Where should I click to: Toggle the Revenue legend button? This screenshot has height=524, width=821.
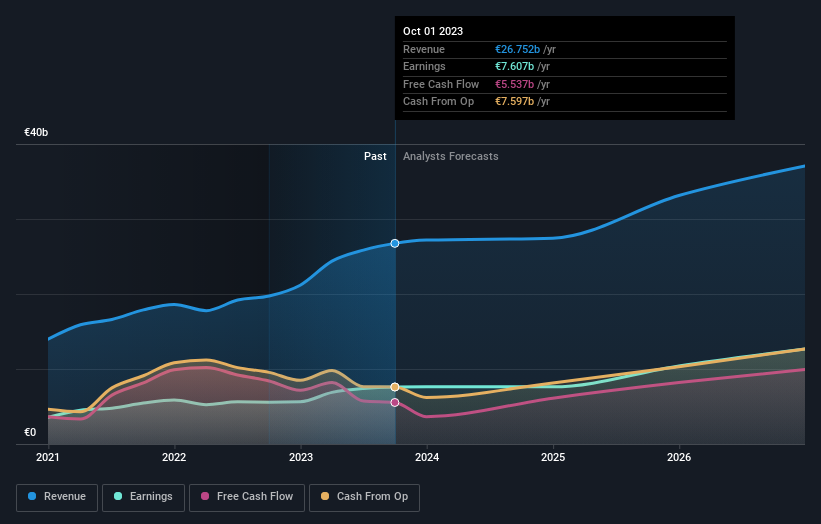57,497
